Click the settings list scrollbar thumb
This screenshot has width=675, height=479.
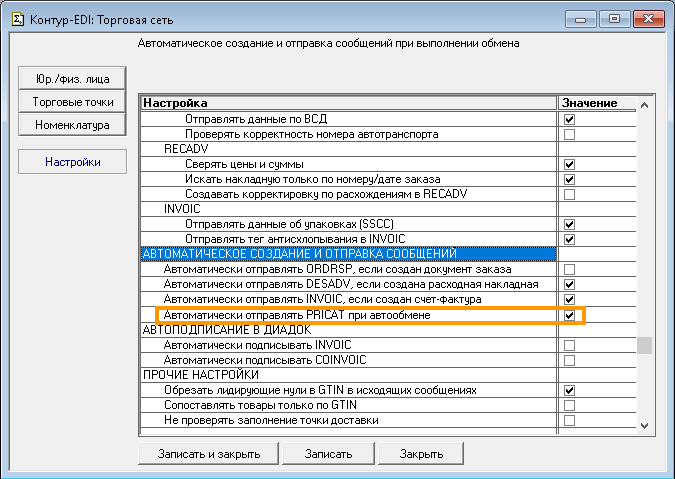(x=644, y=345)
